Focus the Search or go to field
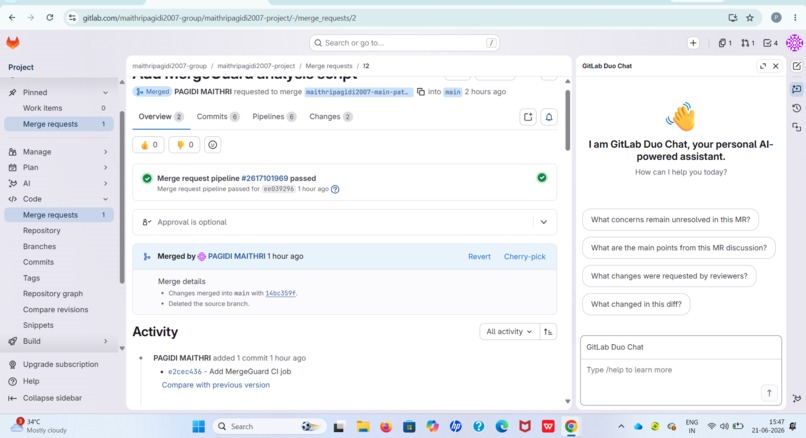 [x=404, y=43]
